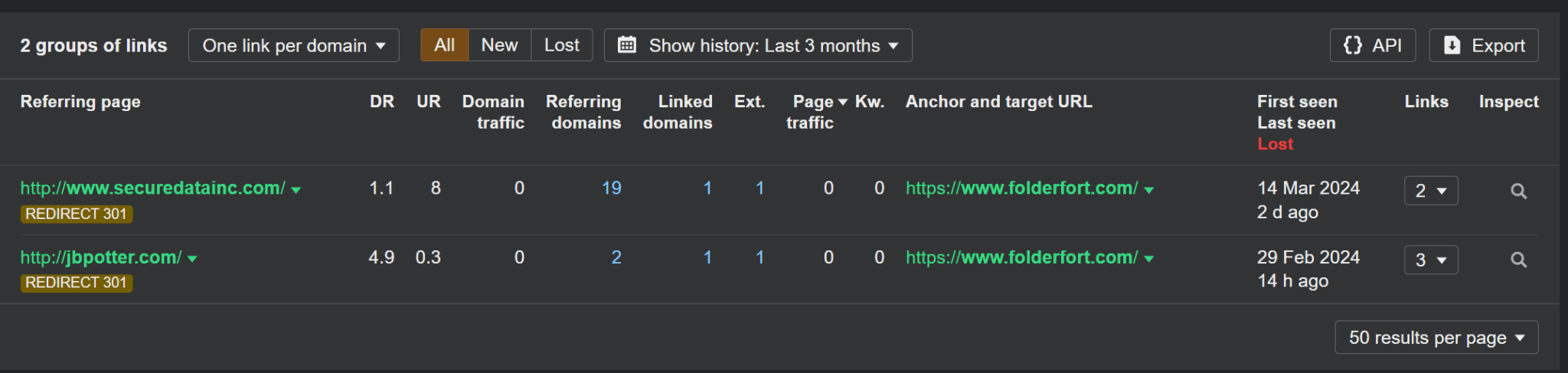Sort by the Page traffic column
Screen dimensions: 1568x373
[813, 102]
